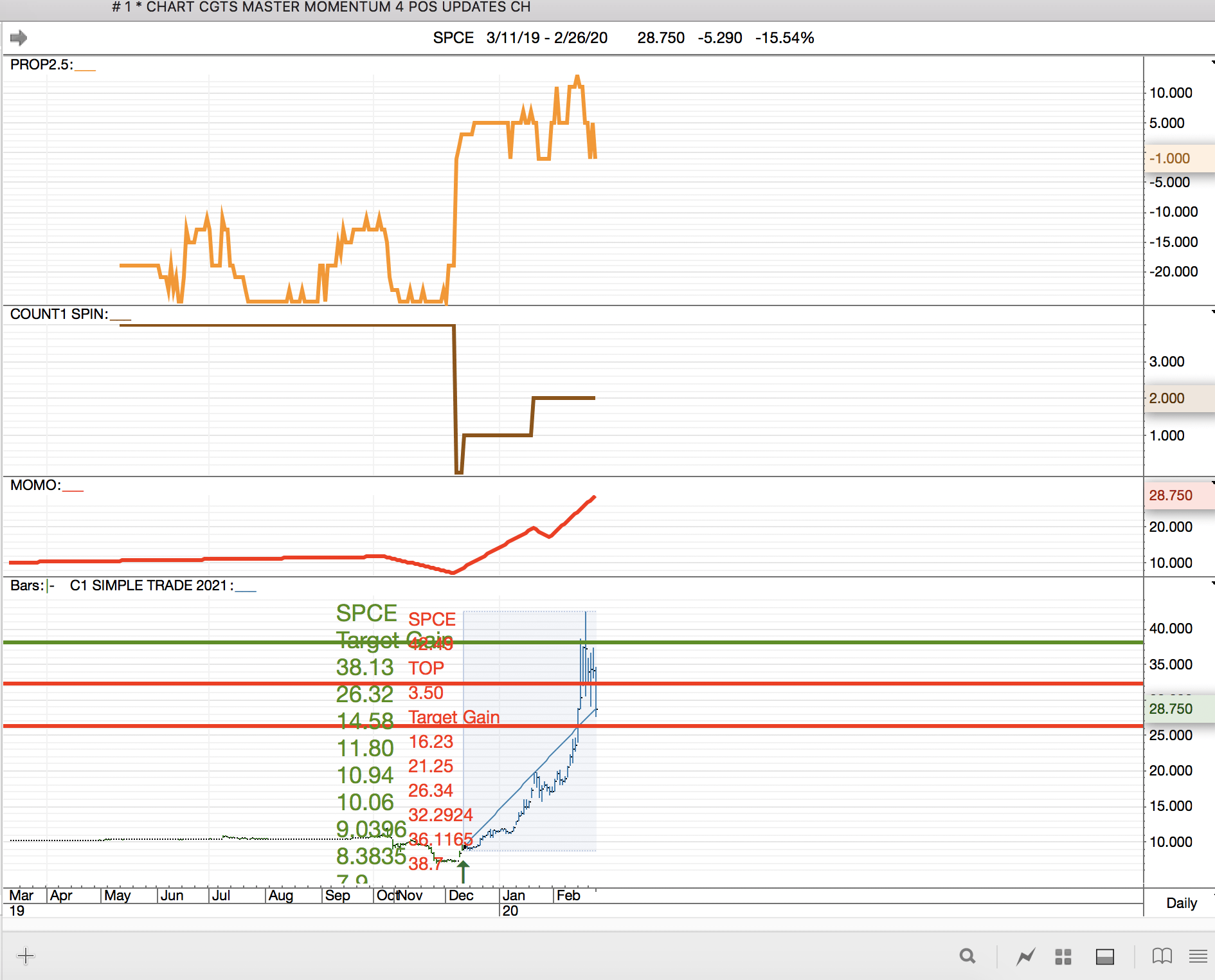Click the red 26.34 target gain value

click(x=431, y=790)
